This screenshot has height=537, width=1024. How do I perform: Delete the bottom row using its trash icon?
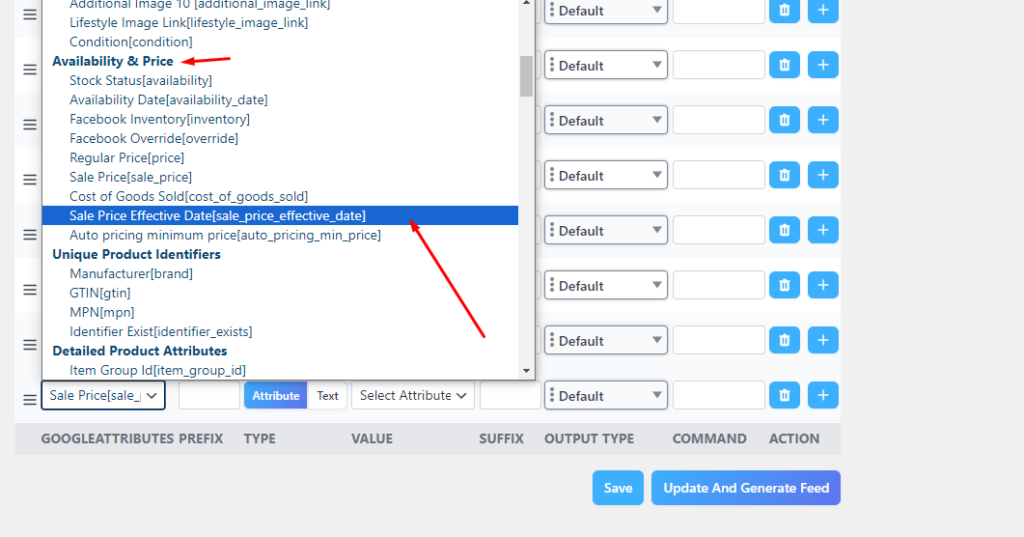785,395
